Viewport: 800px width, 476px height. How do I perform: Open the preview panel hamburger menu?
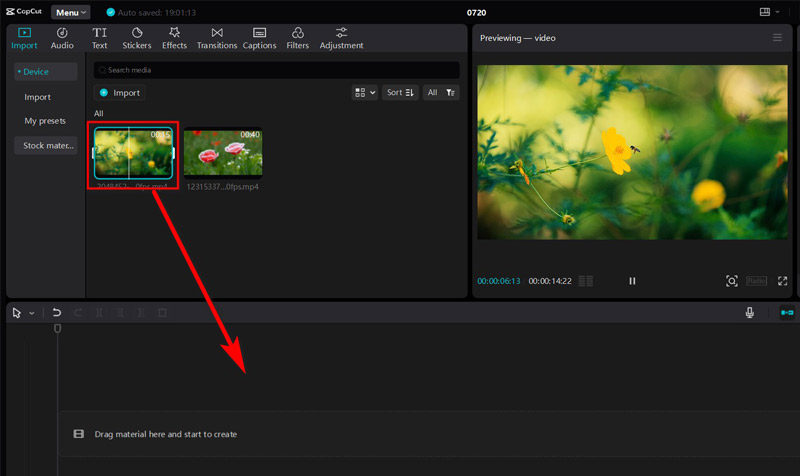click(777, 38)
